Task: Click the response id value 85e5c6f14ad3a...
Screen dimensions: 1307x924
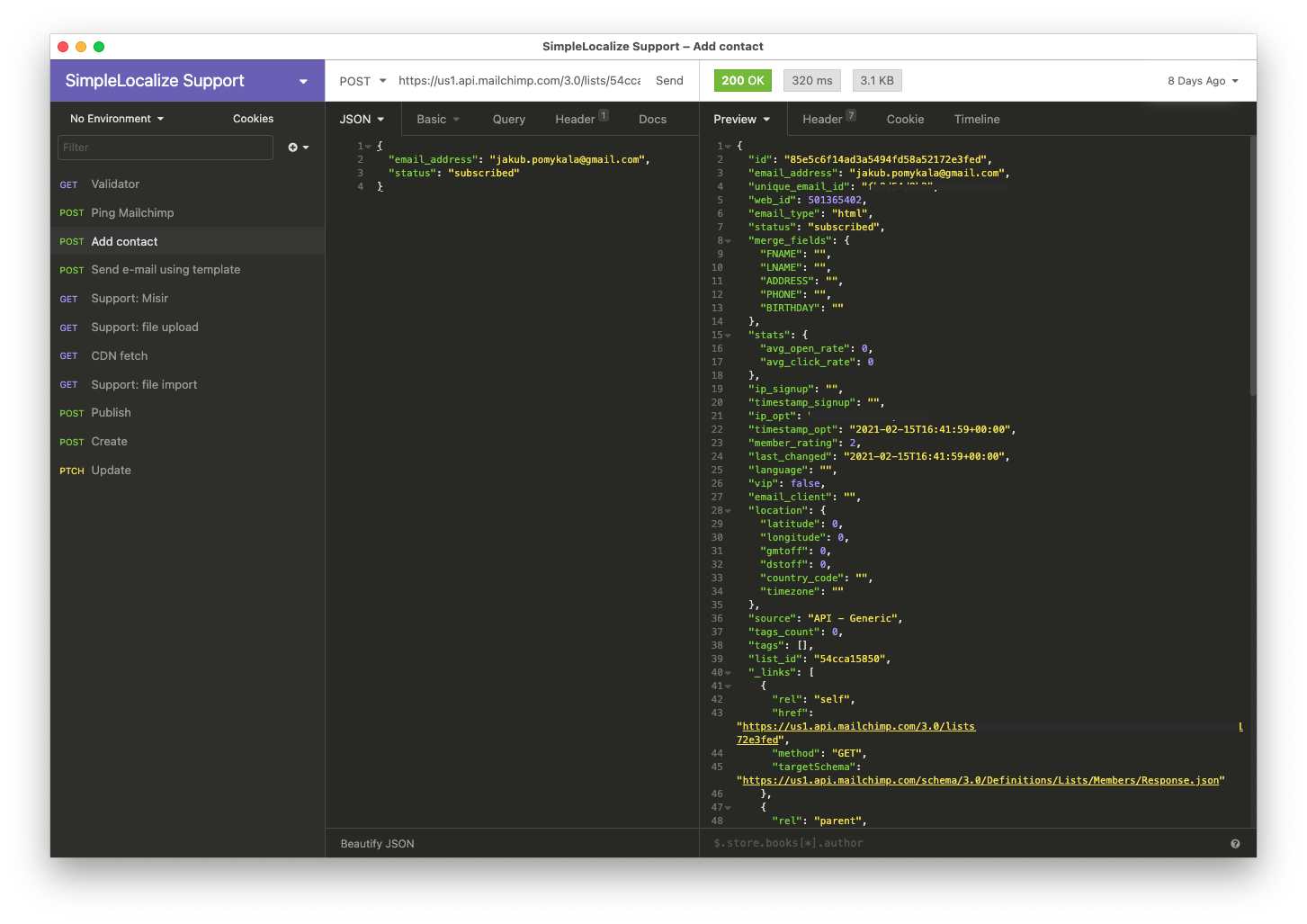Action: coord(885,160)
